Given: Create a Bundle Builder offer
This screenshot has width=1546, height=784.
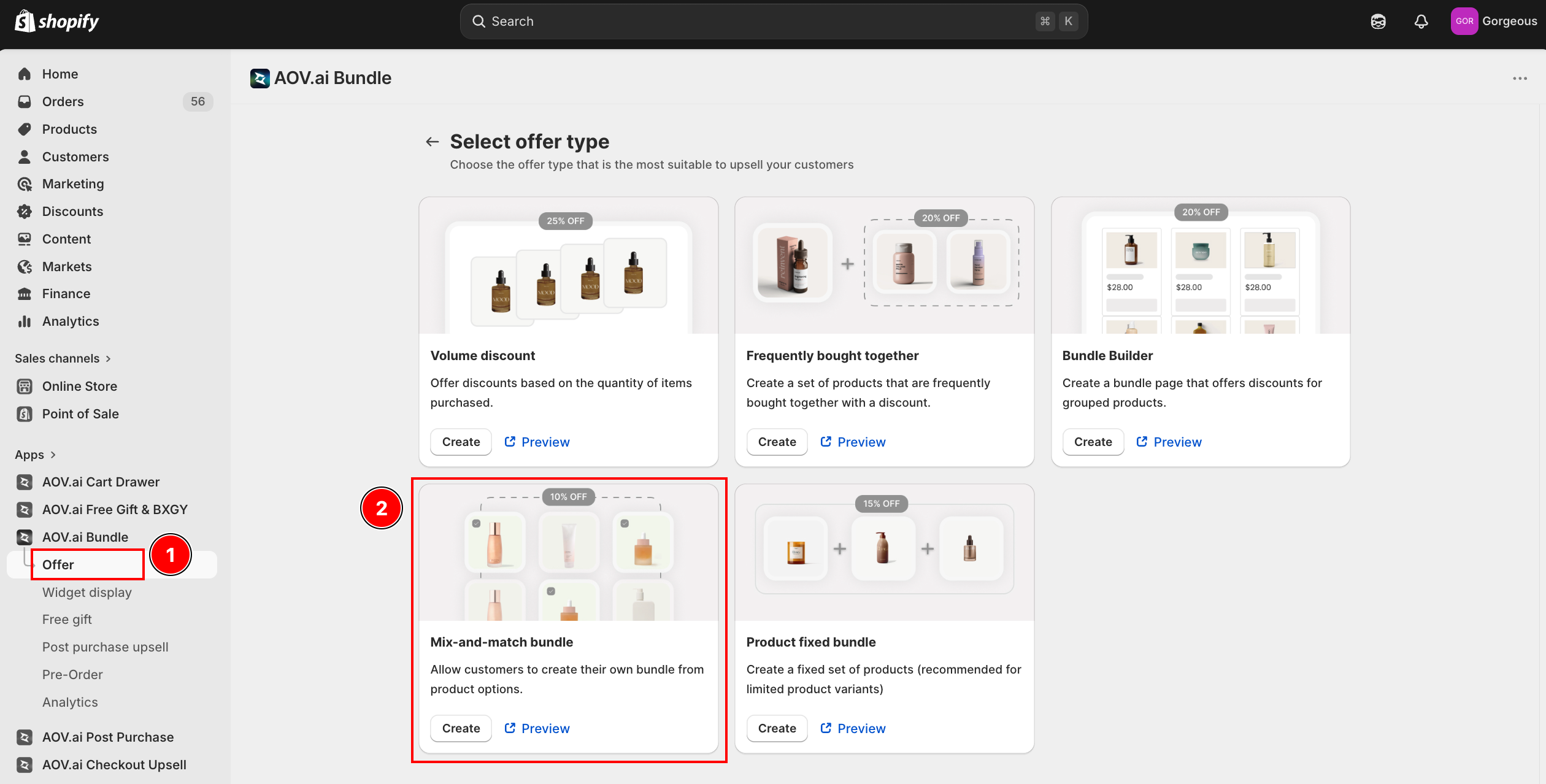Looking at the screenshot, I should tap(1093, 442).
